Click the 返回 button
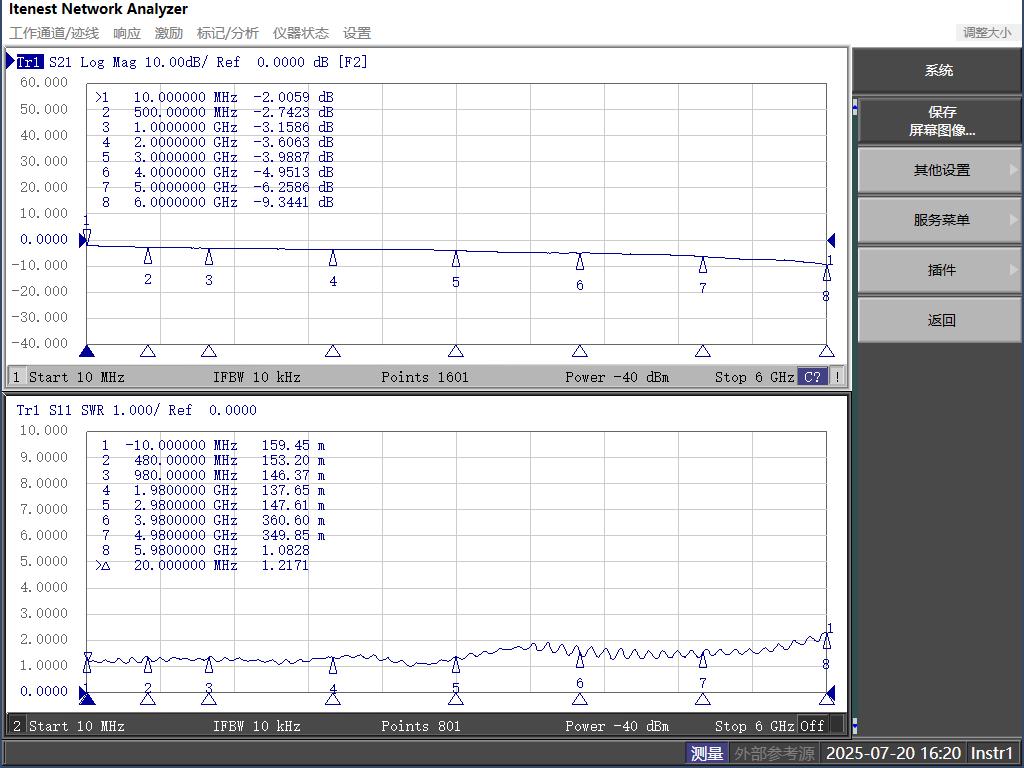This screenshot has height=768, width=1024. (x=941, y=320)
